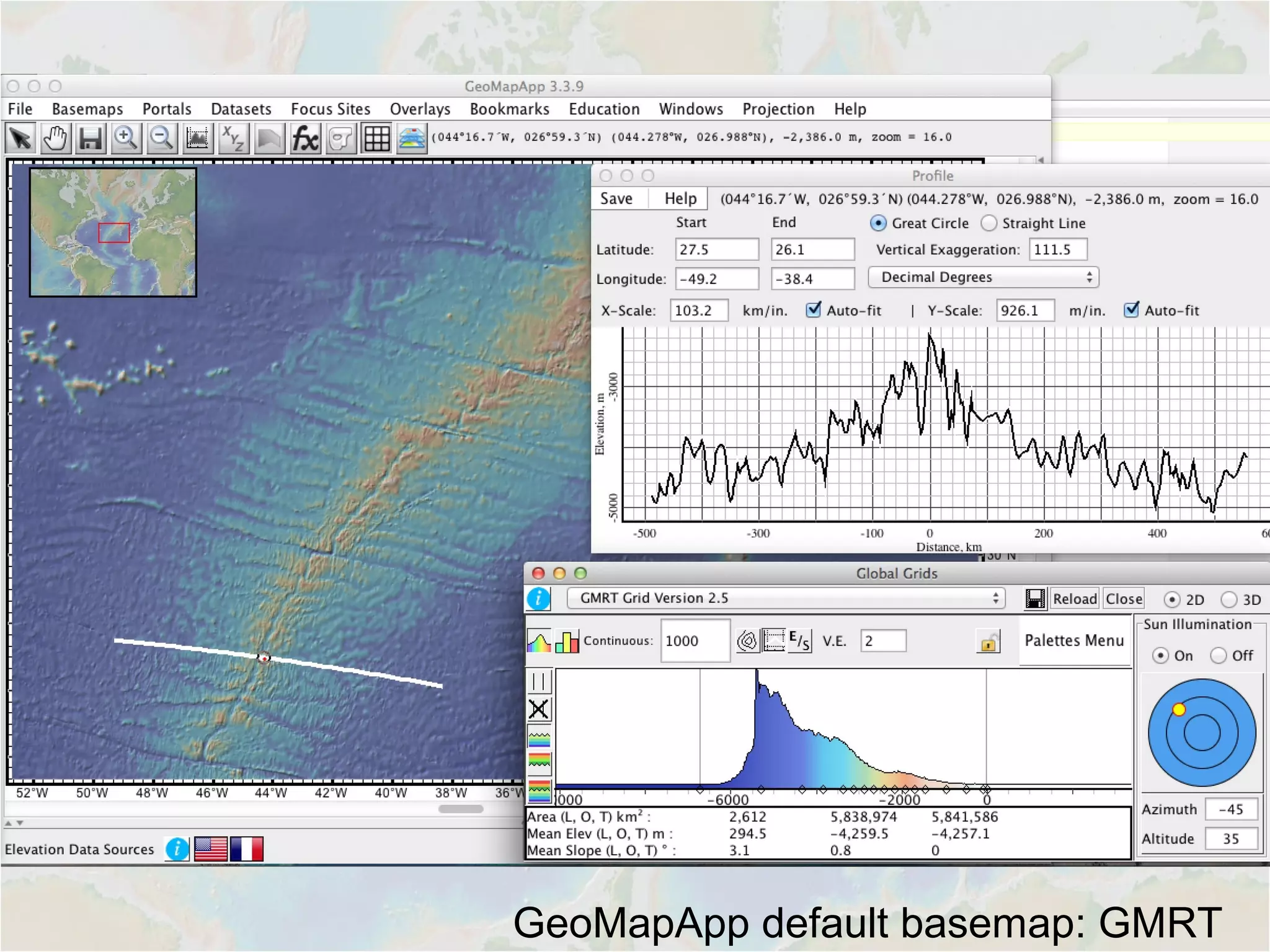Click the Reload button
The image size is (1270, 952).
coord(1075,599)
